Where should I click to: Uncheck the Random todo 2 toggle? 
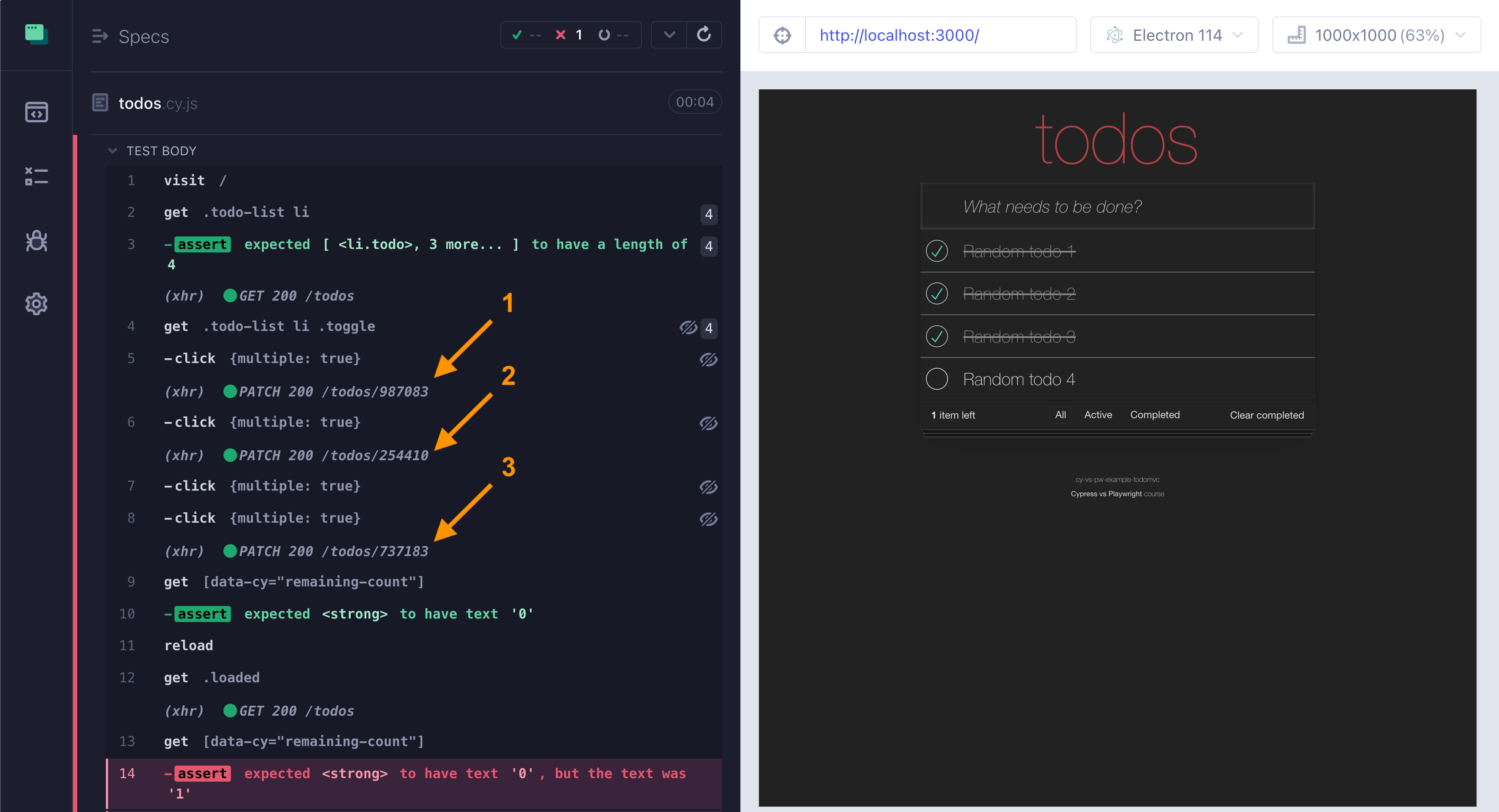[x=936, y=294]
